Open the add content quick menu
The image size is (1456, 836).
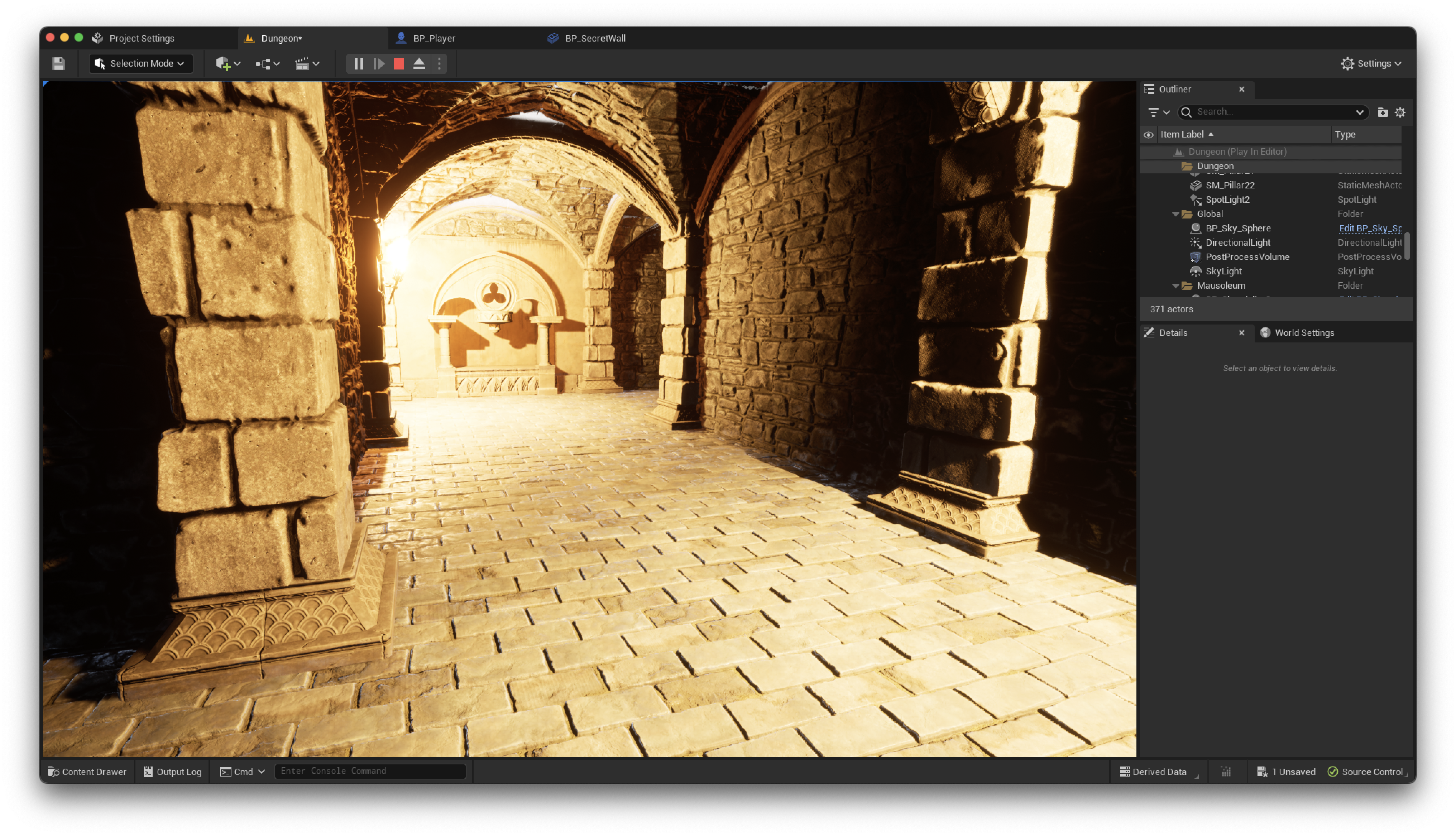tap(227, 64)
